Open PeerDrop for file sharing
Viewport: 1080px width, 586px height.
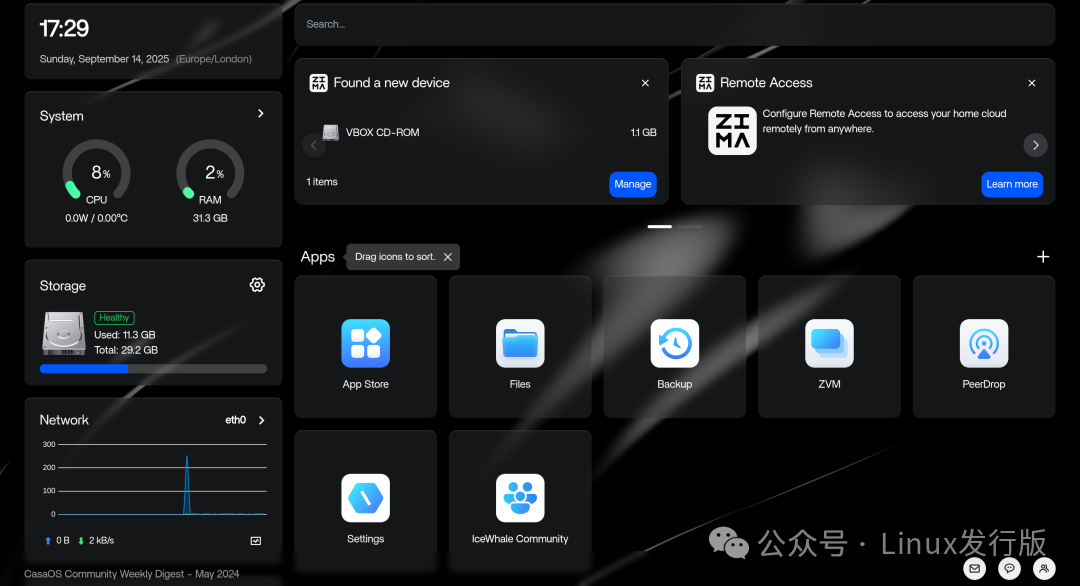pyautogui.click(x=983, y=345)
